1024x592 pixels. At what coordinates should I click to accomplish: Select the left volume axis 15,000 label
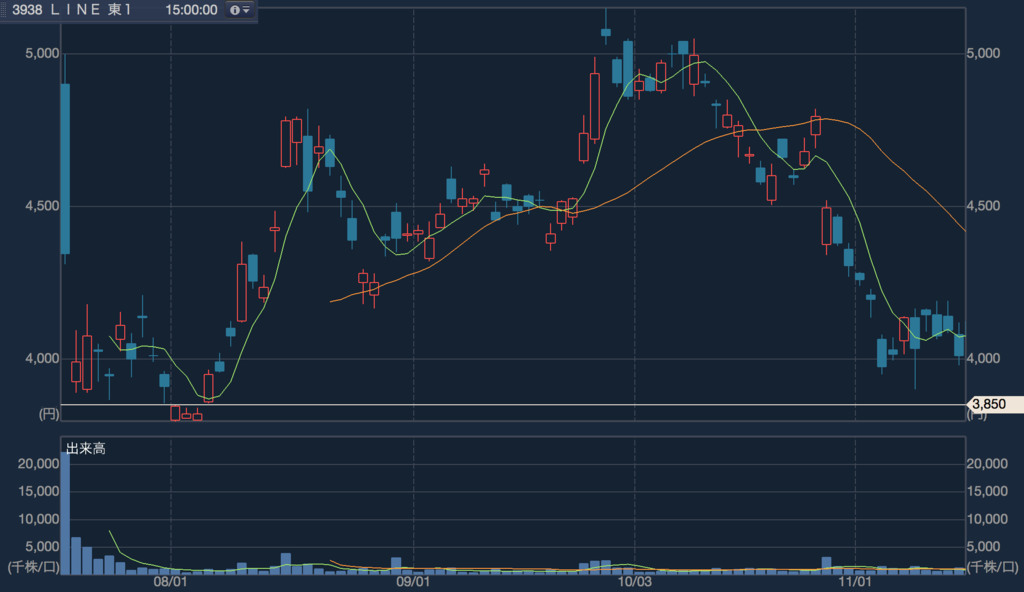39,491
